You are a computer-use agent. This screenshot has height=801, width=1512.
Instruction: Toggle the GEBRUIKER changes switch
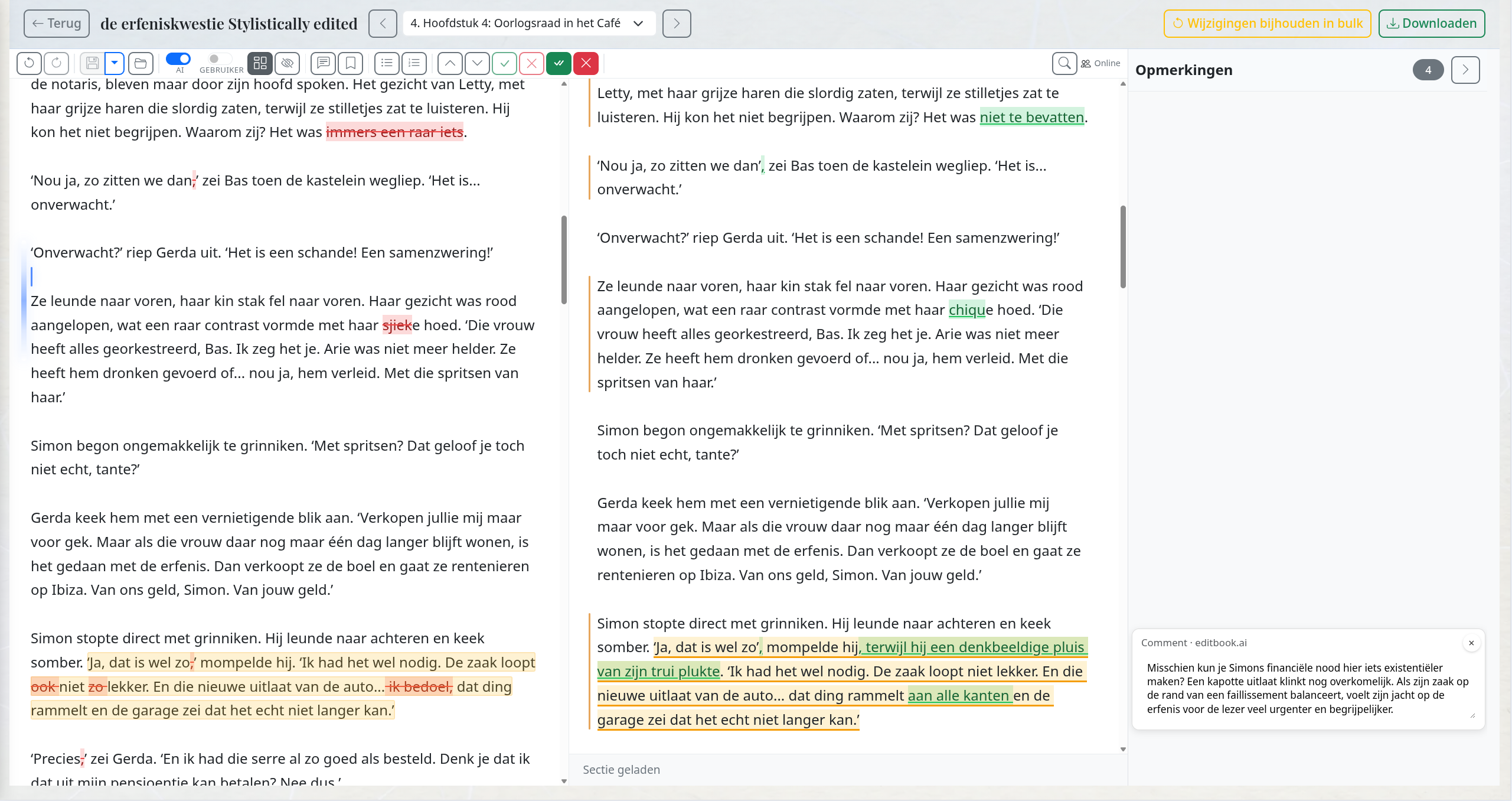coord(220,59)
